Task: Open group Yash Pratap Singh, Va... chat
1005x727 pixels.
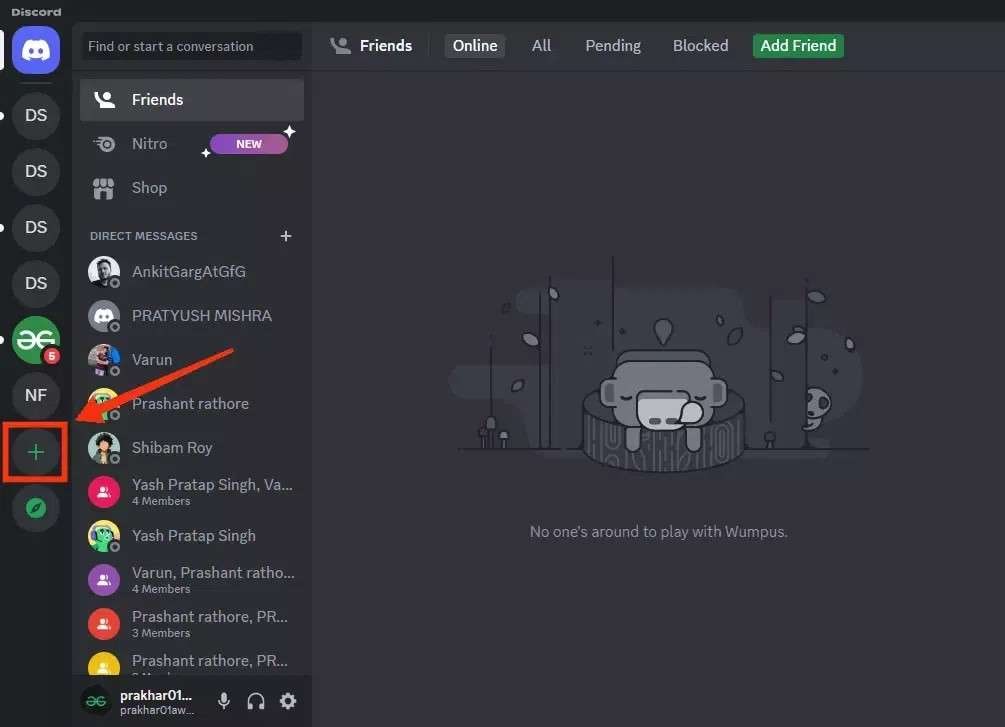Action: click(x=192, y=492)
